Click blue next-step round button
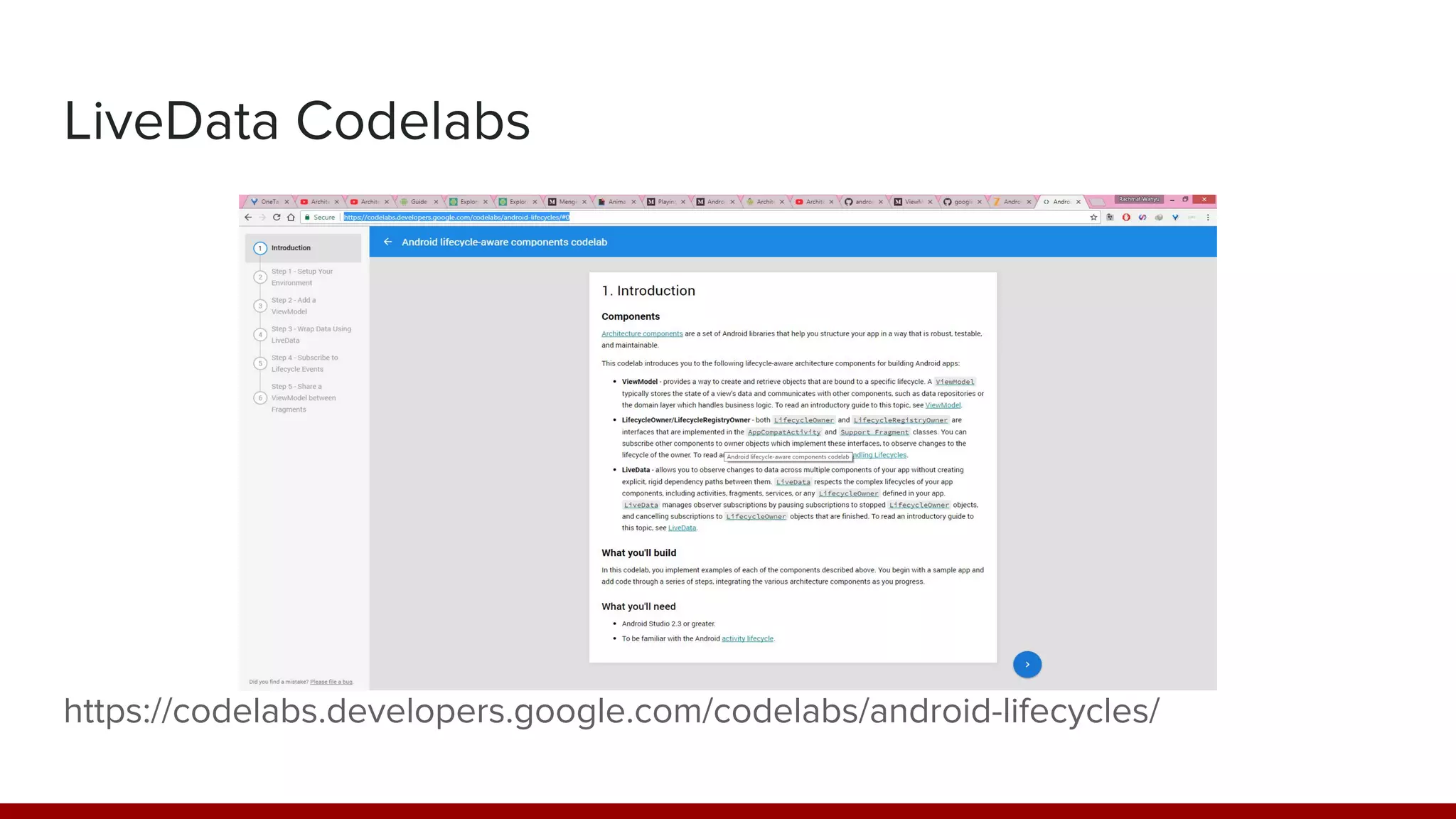 tap(1027, 665)
